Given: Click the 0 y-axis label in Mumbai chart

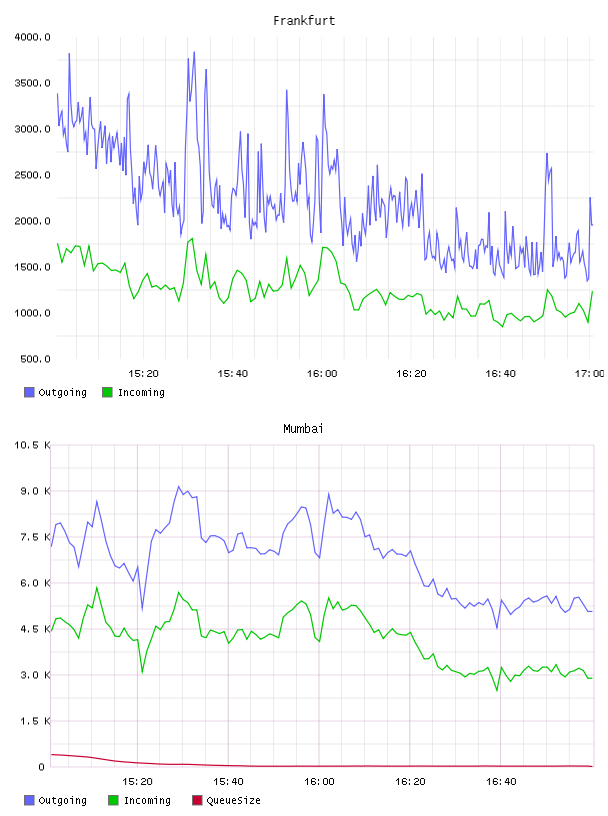Looking at the screenshot, I should click(41, 767).
